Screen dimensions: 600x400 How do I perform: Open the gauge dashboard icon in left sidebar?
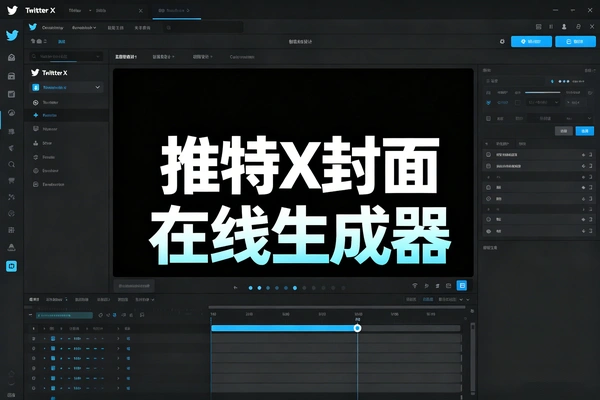[11, 113]
